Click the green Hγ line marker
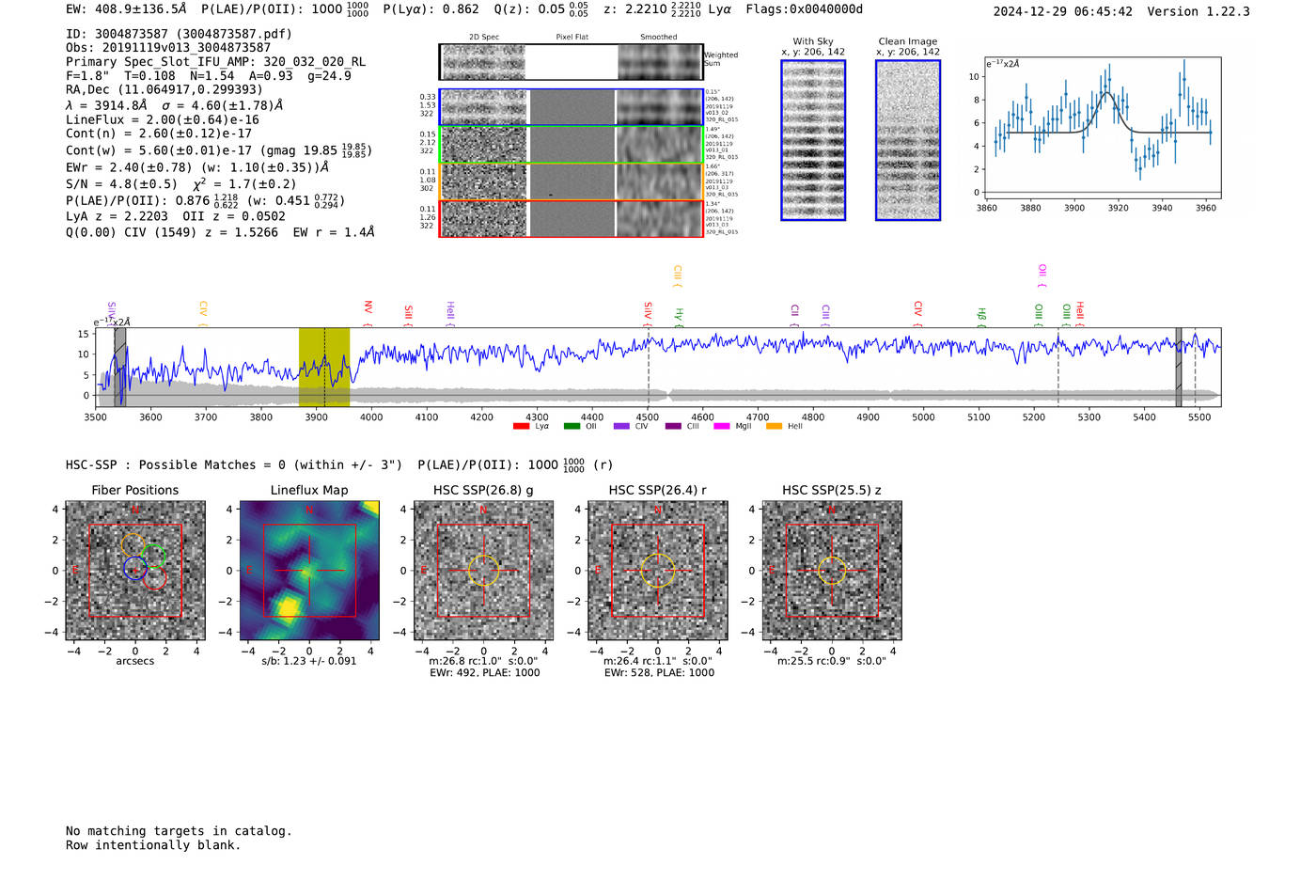This screenshot has width=1316, height=896. click(x=679, y=316)
